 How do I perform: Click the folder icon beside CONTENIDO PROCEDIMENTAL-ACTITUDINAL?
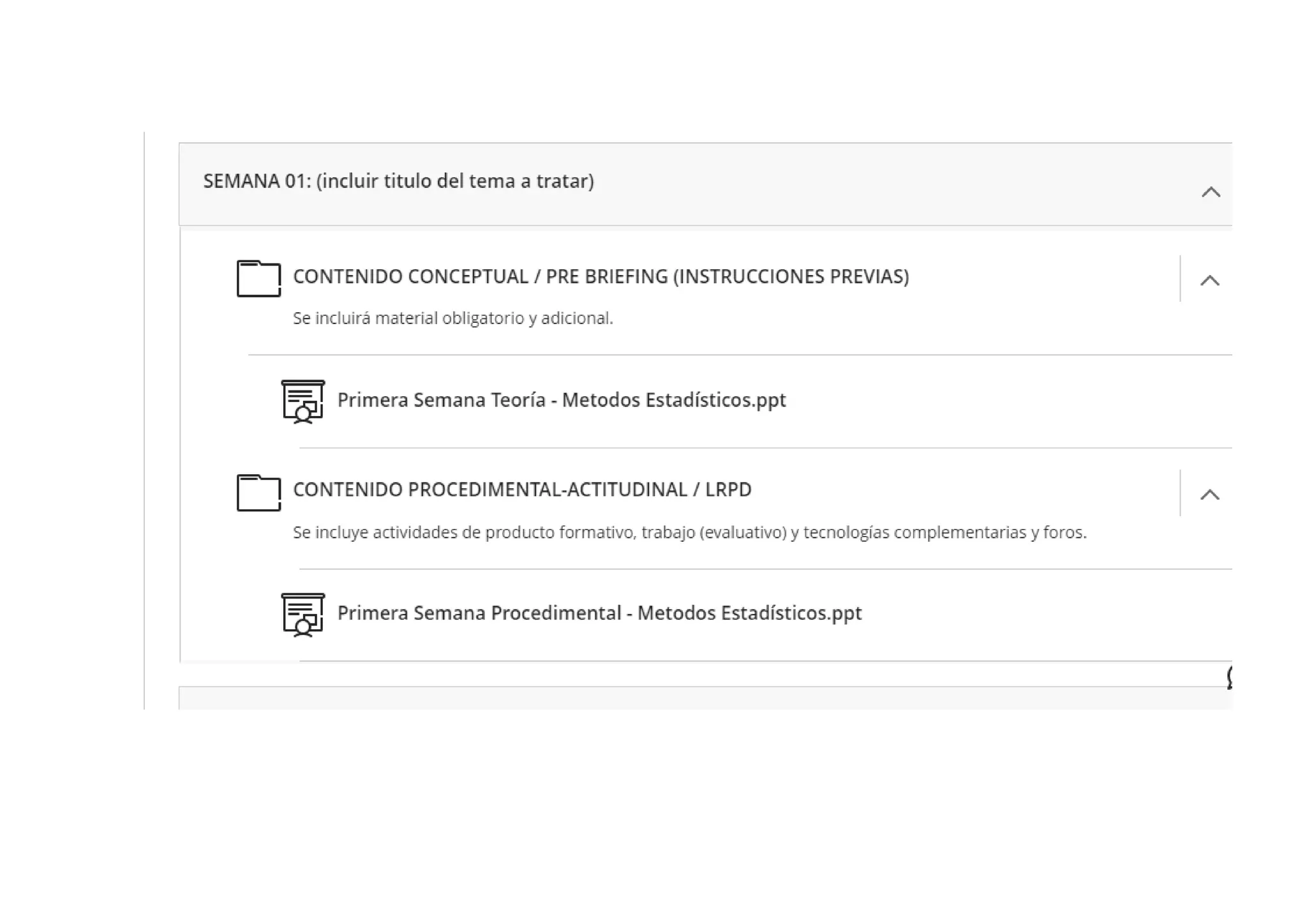tap(258, 493)
